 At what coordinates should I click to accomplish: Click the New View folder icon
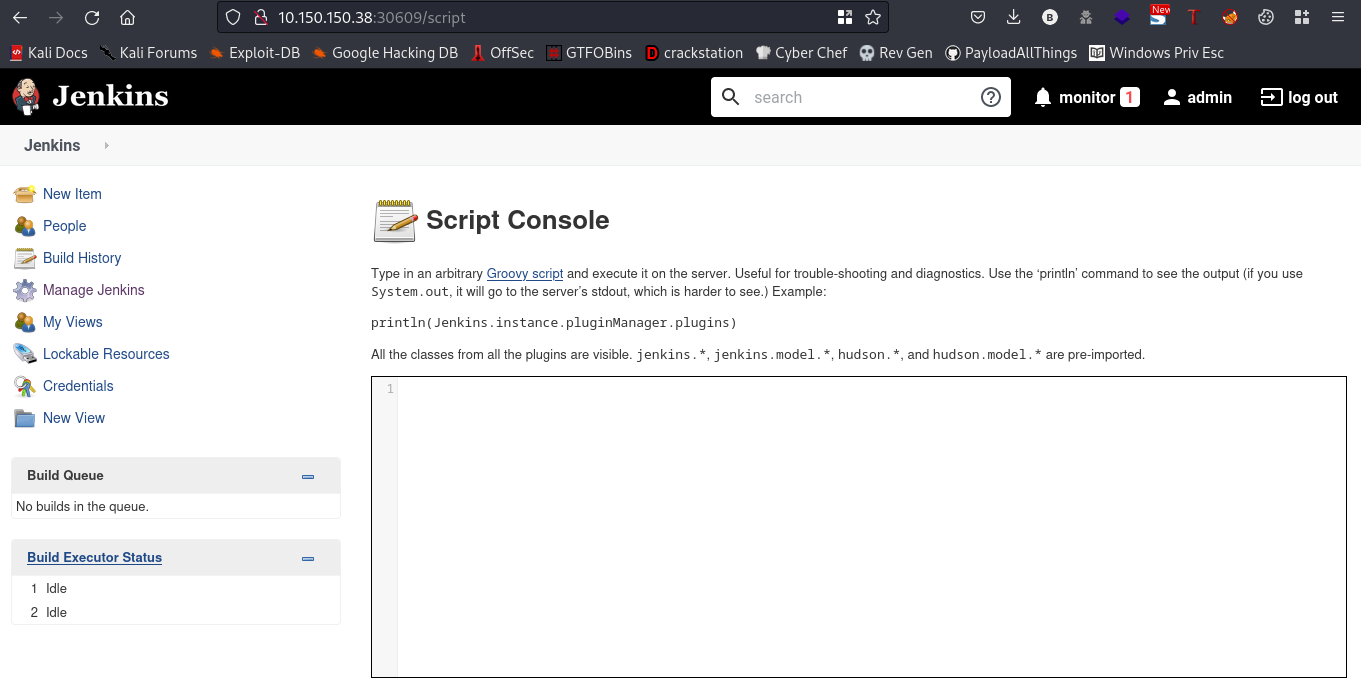[25, 418]
